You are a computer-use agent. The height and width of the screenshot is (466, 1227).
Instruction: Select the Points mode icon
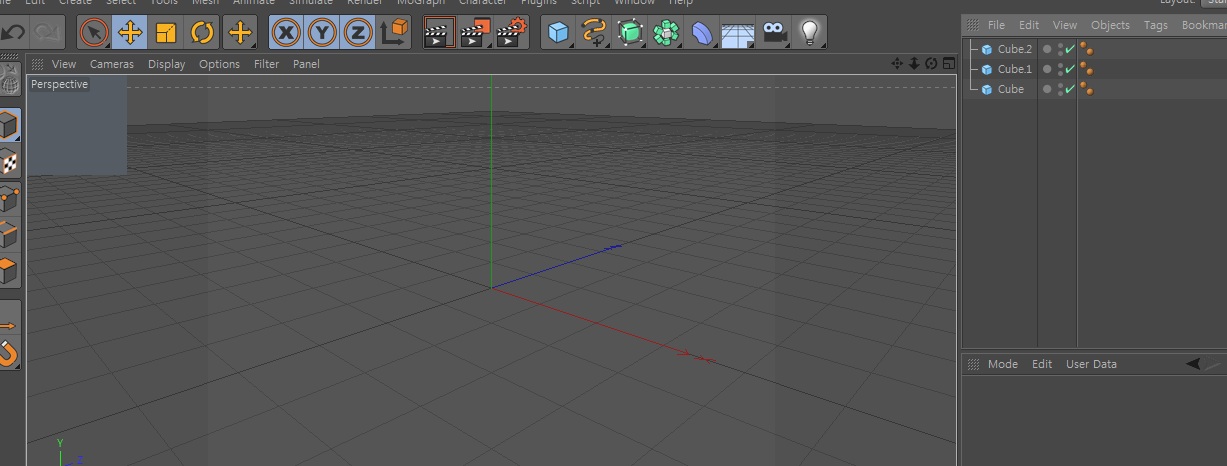9,198
